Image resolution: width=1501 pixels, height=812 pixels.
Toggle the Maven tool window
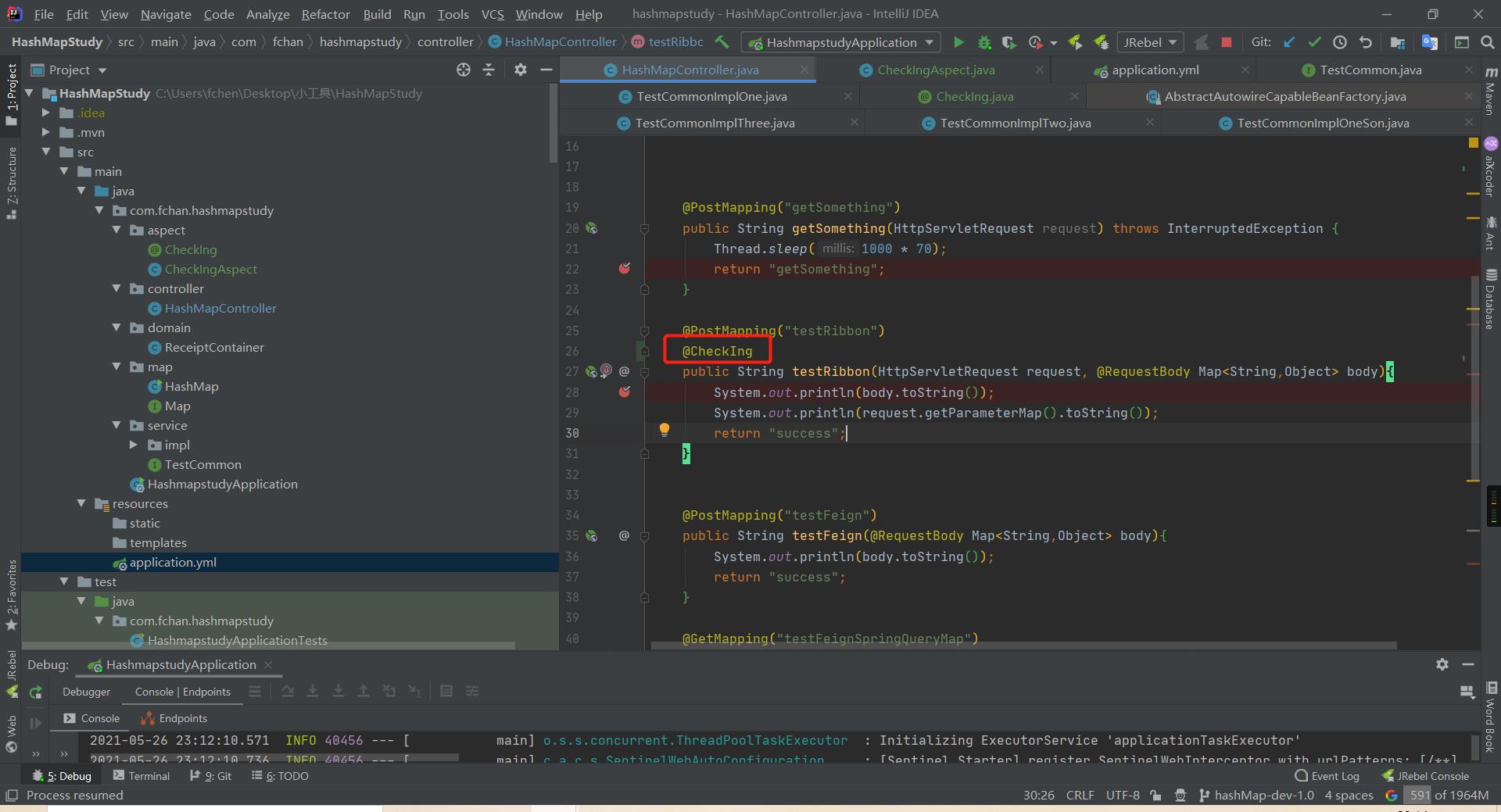click(1491, 92)
